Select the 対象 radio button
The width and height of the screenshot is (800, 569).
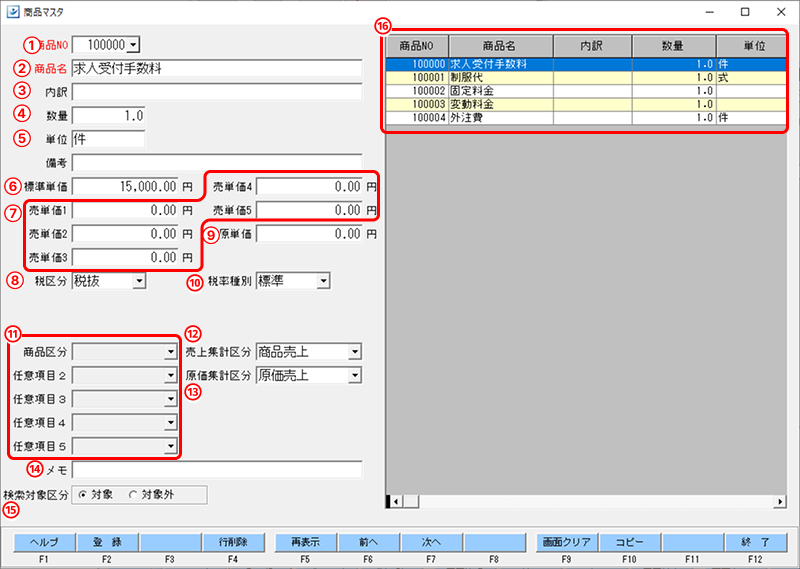pos(82,494)
